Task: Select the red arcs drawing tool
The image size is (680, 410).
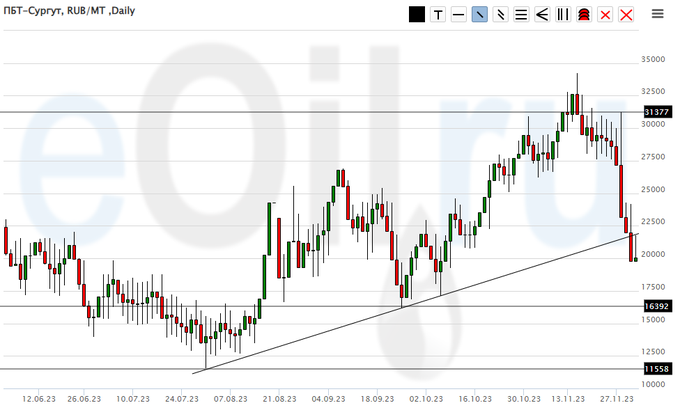Action: click(x=584, y=14)
